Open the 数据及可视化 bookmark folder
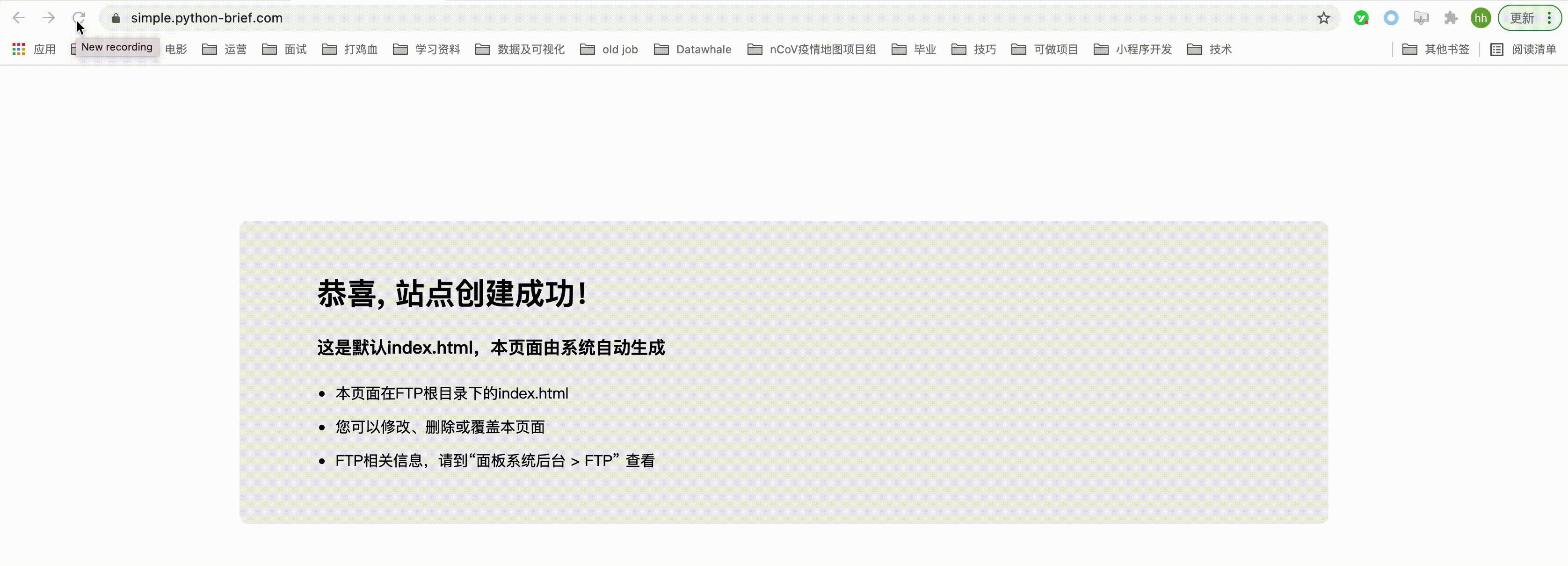The width and height of the screenshot is (1568, 566). [x=521, y=49]
